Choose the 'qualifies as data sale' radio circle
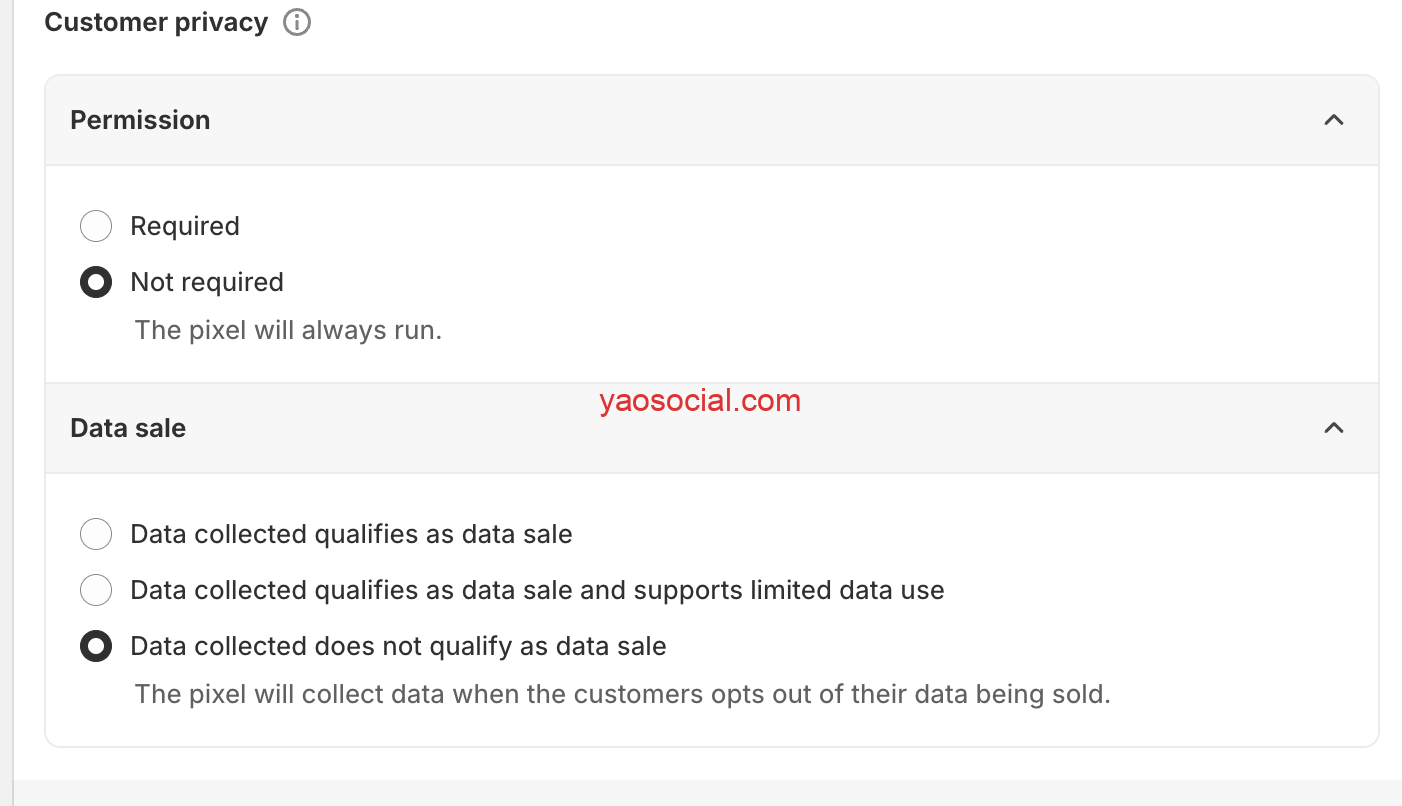 tap(96, 534)
